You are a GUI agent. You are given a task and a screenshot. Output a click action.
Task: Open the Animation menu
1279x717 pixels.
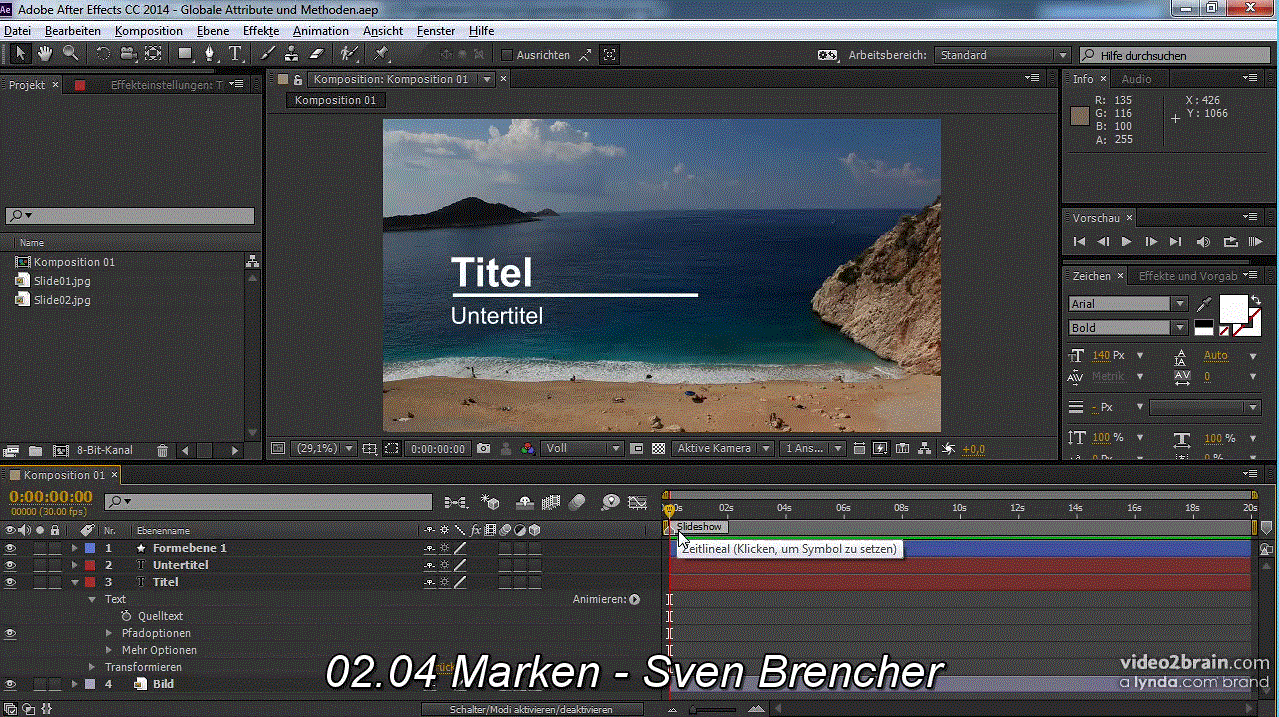pos(321,31)
